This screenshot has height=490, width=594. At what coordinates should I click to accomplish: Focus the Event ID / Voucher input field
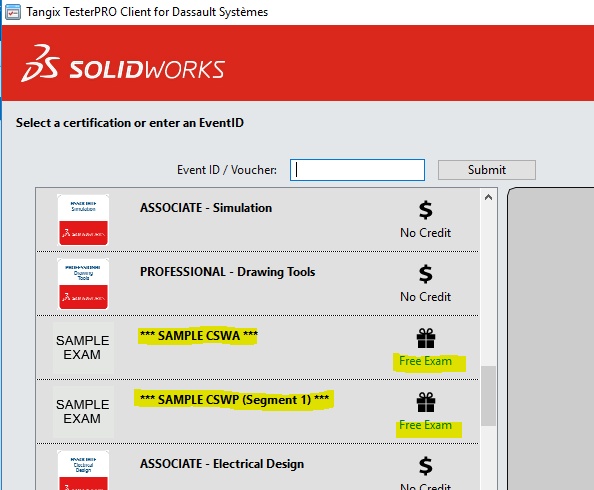357,170
